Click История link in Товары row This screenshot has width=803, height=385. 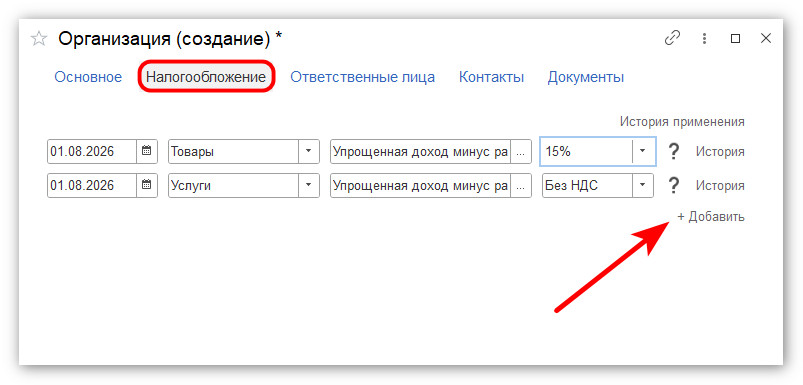pos(720,152)
